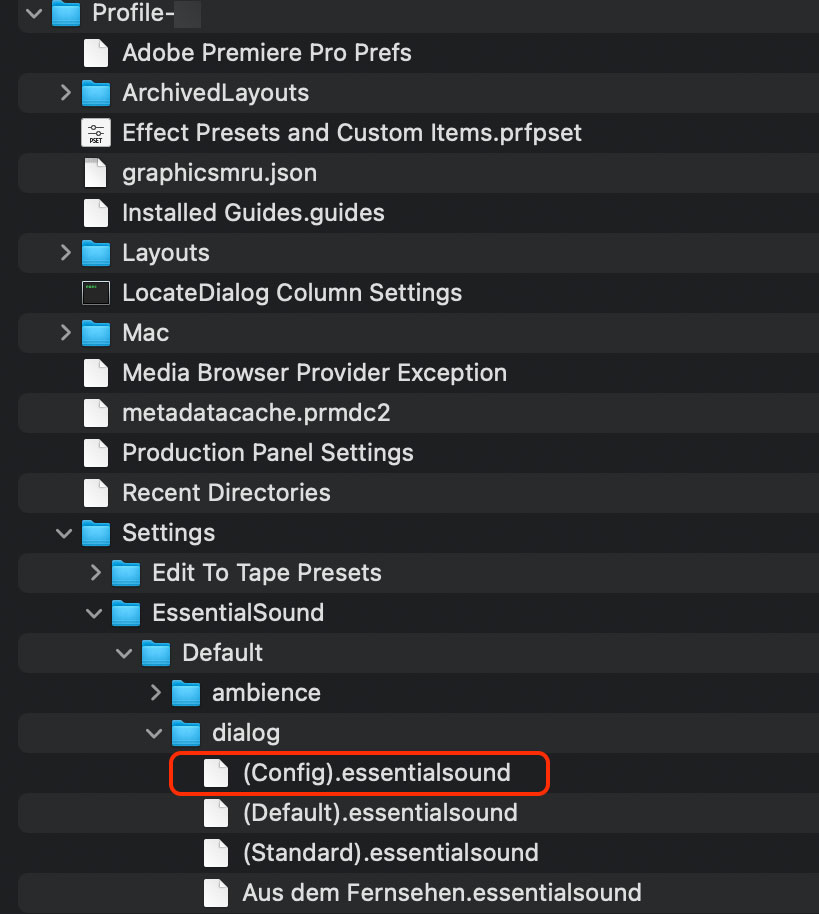Viewport: 819px width, 914px height.
Task: Click the graphicsmru.json document icon
Action: (95, 172)
